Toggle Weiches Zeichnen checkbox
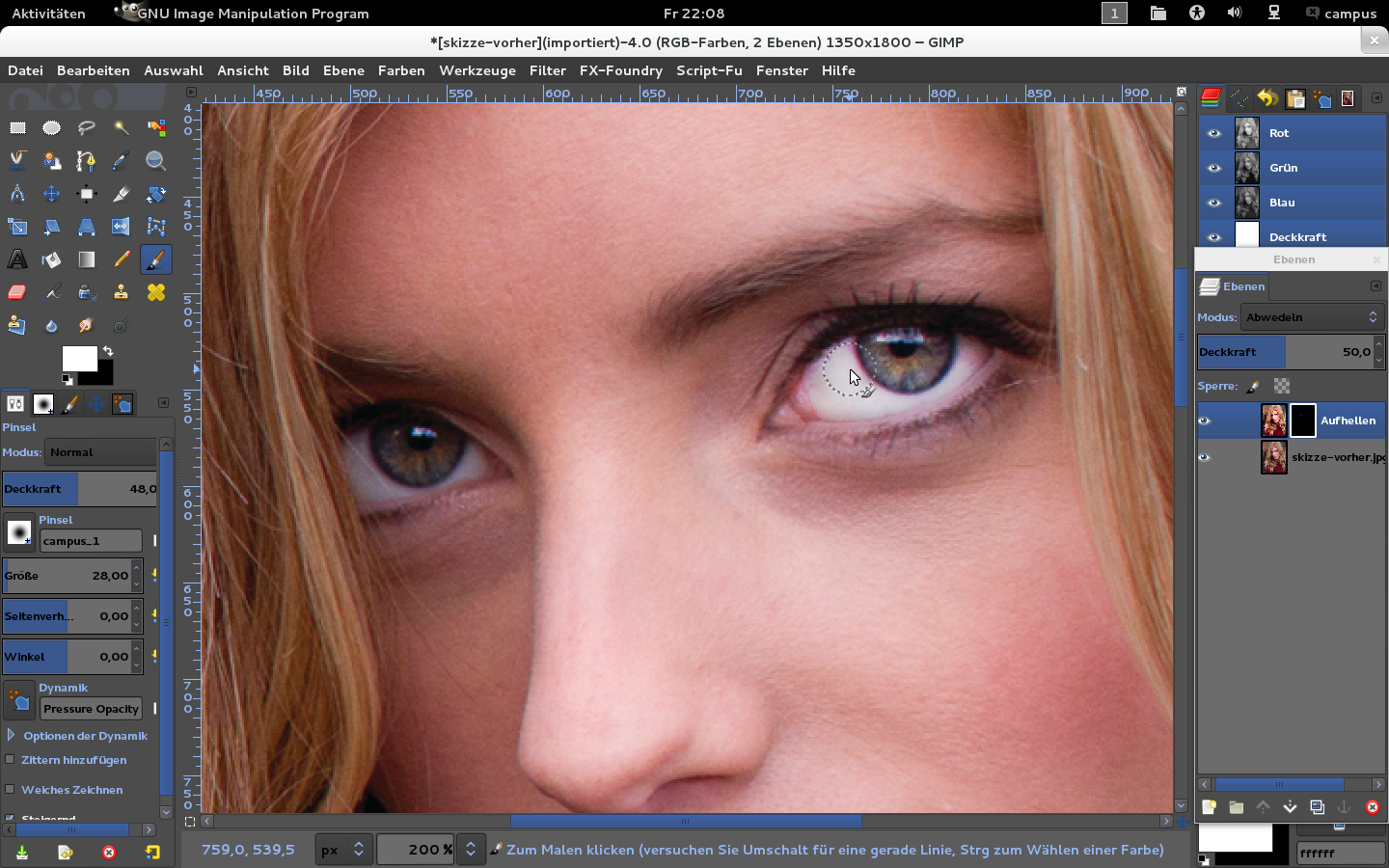This screenshot has height=868, width=1389. coord(11,789)
